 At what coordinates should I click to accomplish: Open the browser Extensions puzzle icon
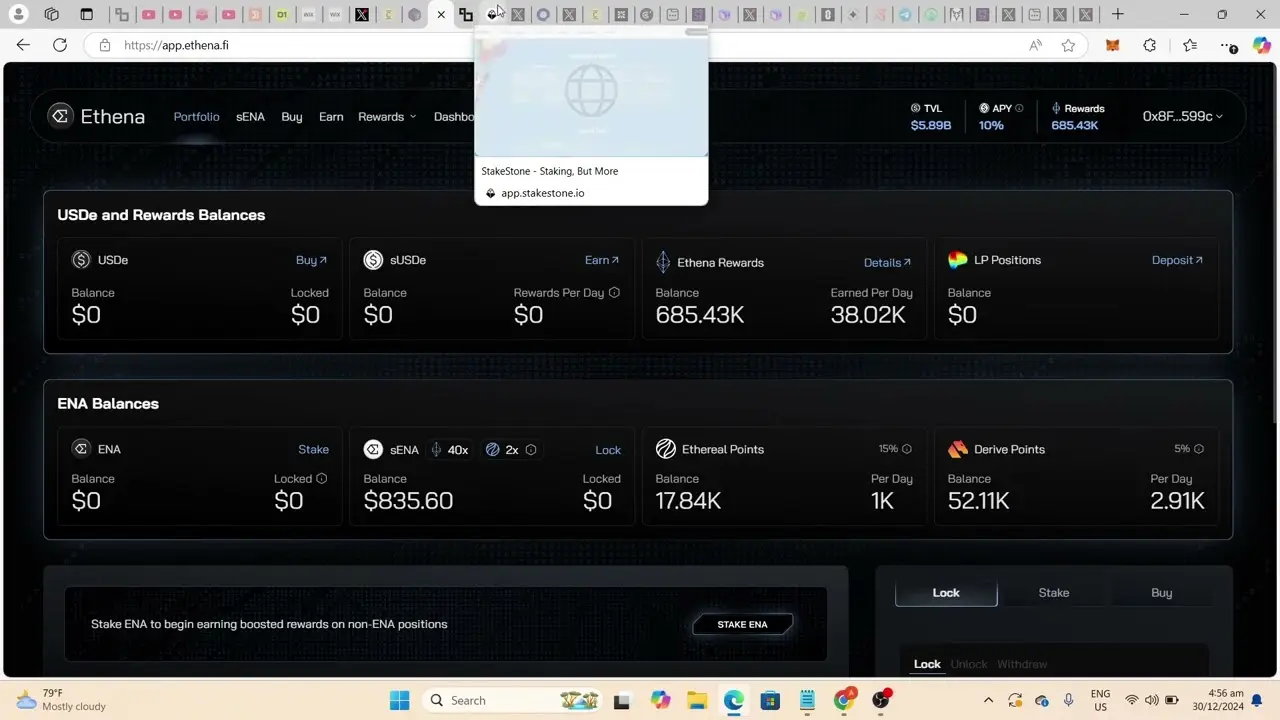(x=1149, y=45)
